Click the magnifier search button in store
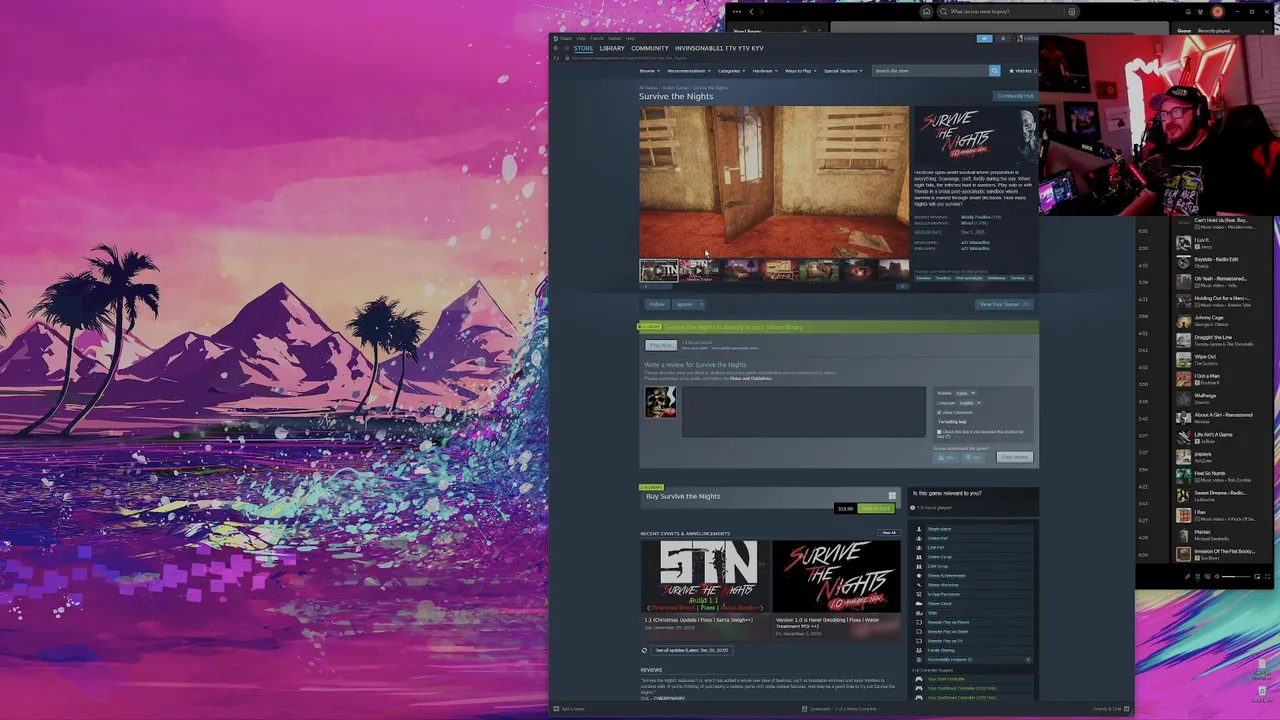The width and height of the screenshot is (1280, 720). 994,71
